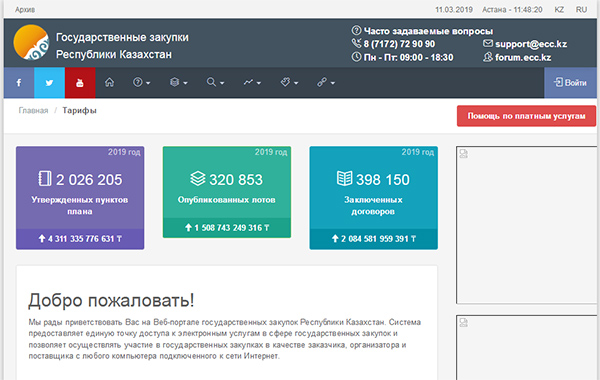Click the upper broken image placeholder in sidebar
Viewport: 600px width, 380px height.
(526, 225)
